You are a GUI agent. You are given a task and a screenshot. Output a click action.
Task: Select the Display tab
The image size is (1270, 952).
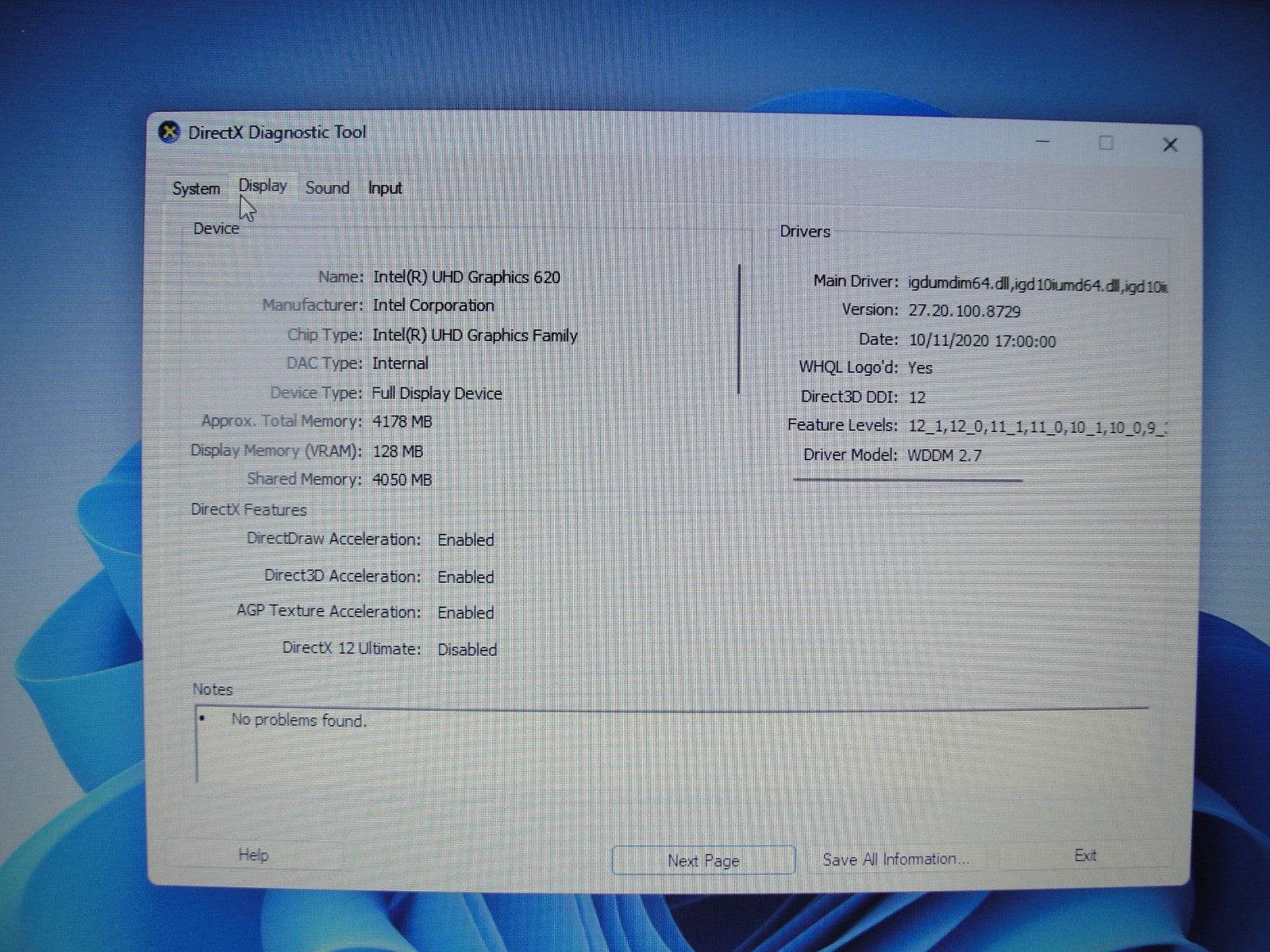[262, 186]
